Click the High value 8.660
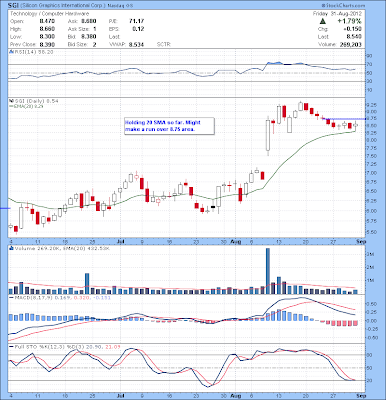This screenshot has height=400, width=386. tap(47, 29)
